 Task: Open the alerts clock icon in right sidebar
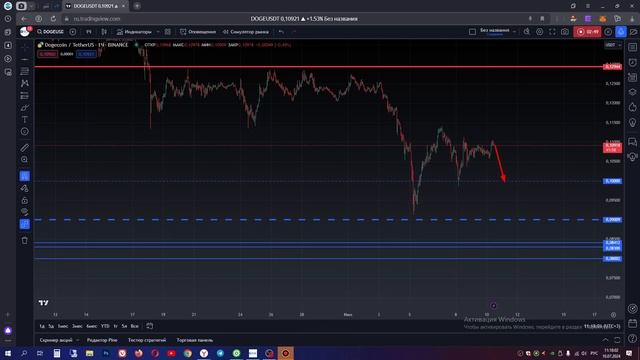tap(633, 62)
